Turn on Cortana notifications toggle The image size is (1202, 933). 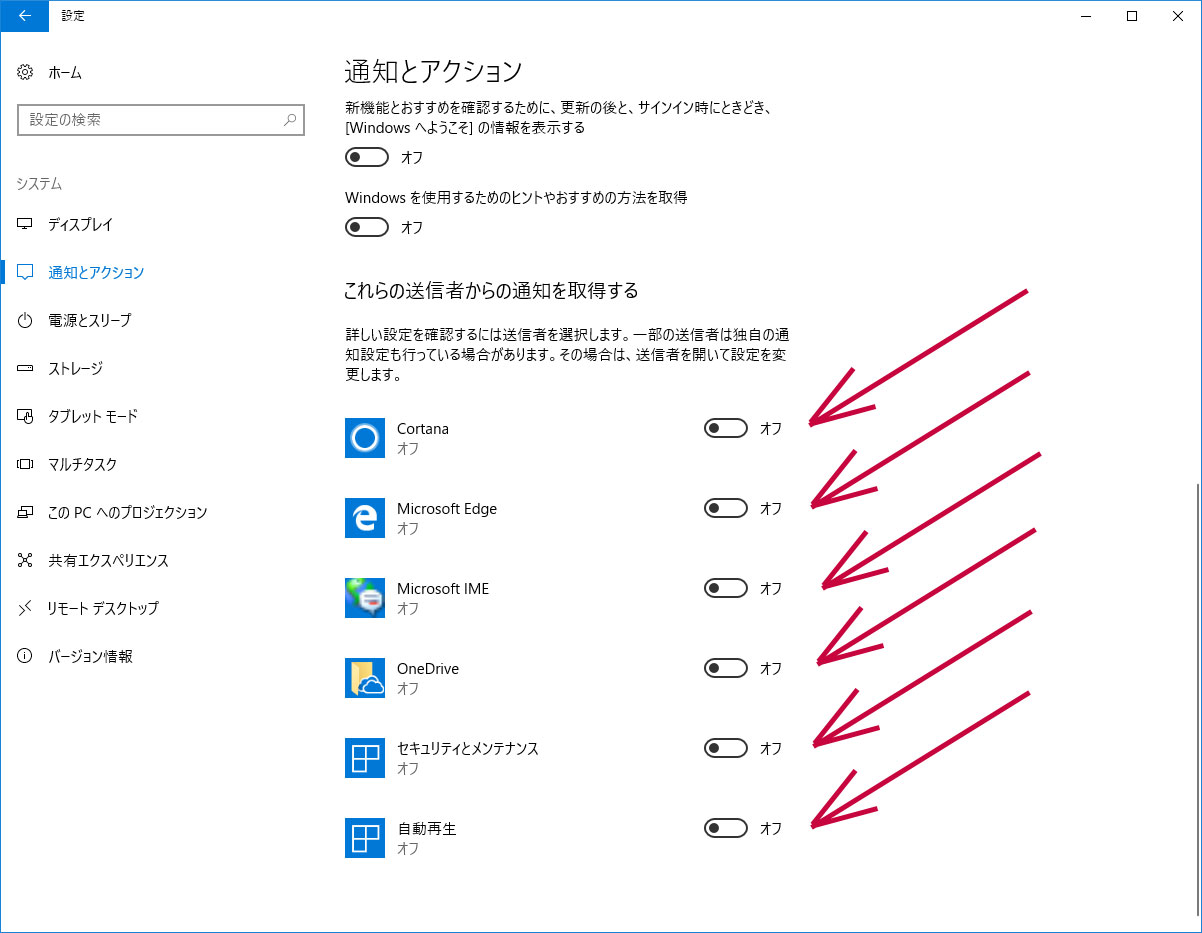[726, 428]
